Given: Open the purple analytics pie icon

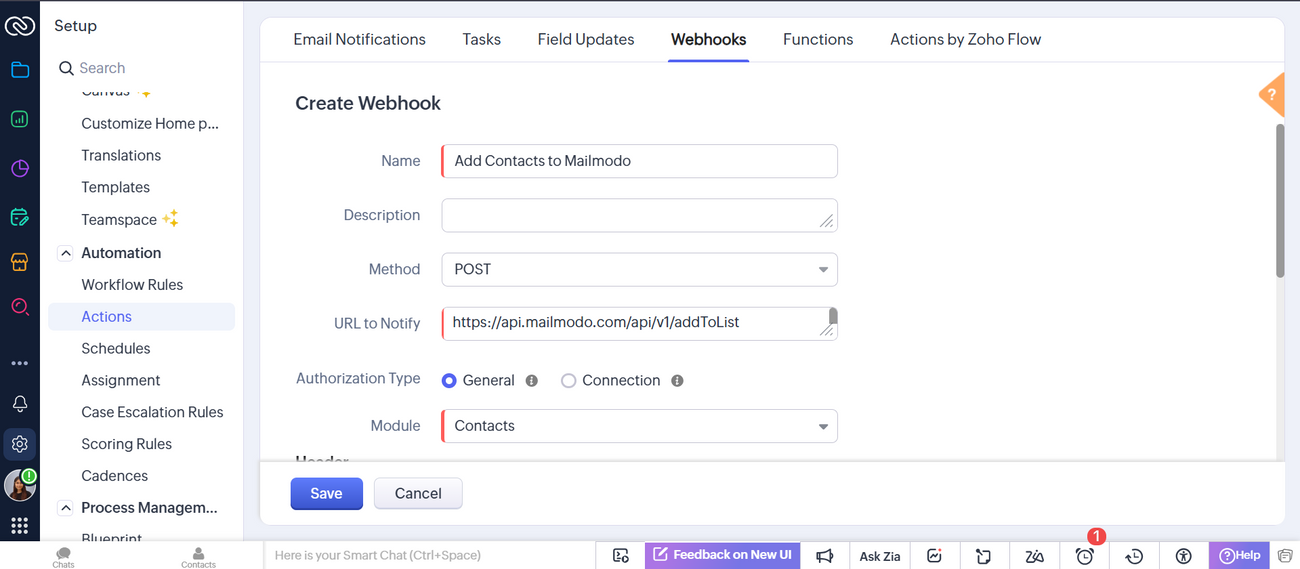Looking at the screenshot, I should (x=20, y=168).
